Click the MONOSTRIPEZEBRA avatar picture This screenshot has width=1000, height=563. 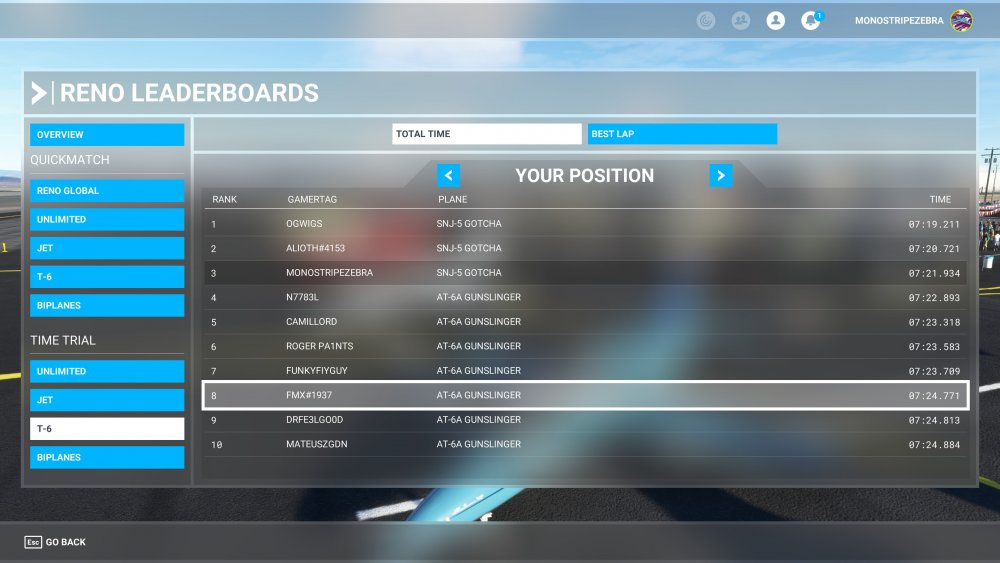pos(961,20)
